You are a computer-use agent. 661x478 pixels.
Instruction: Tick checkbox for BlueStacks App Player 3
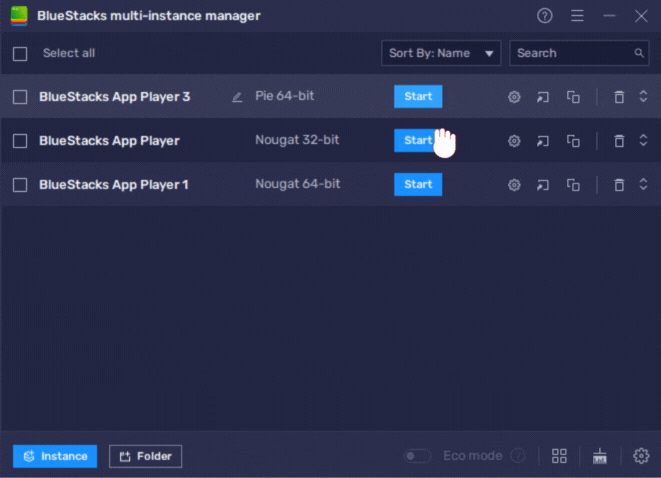pyautogui.click(x=20, y=97)
